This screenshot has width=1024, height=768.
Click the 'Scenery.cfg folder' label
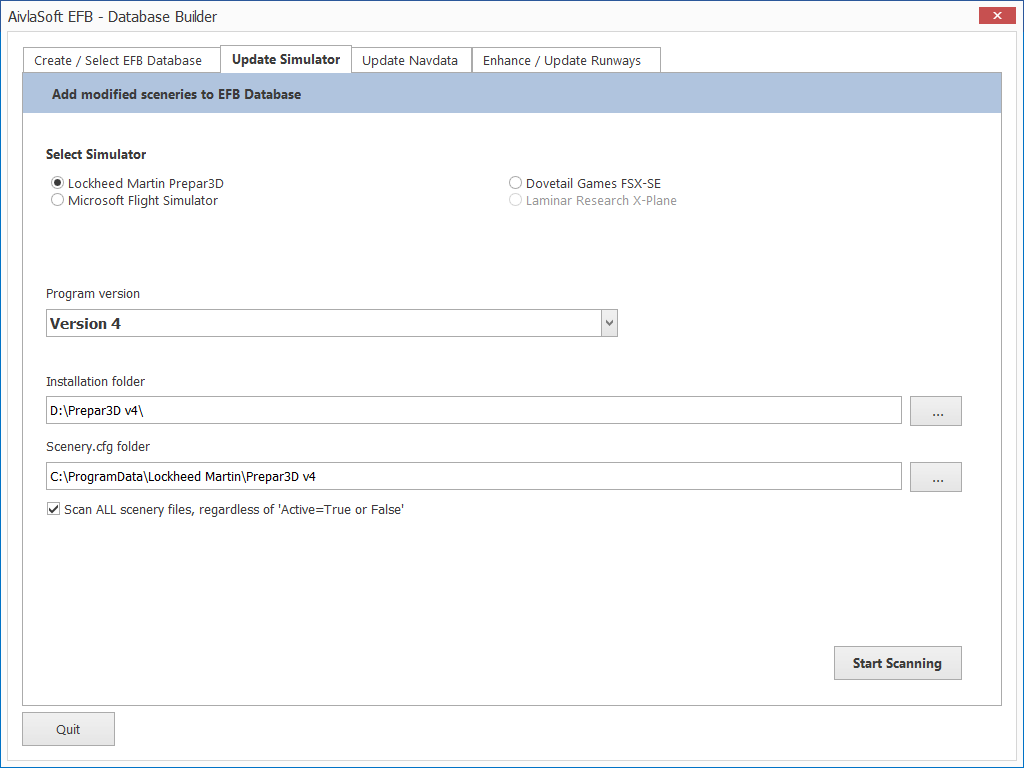pyautogui.click(x=98, y=447)
